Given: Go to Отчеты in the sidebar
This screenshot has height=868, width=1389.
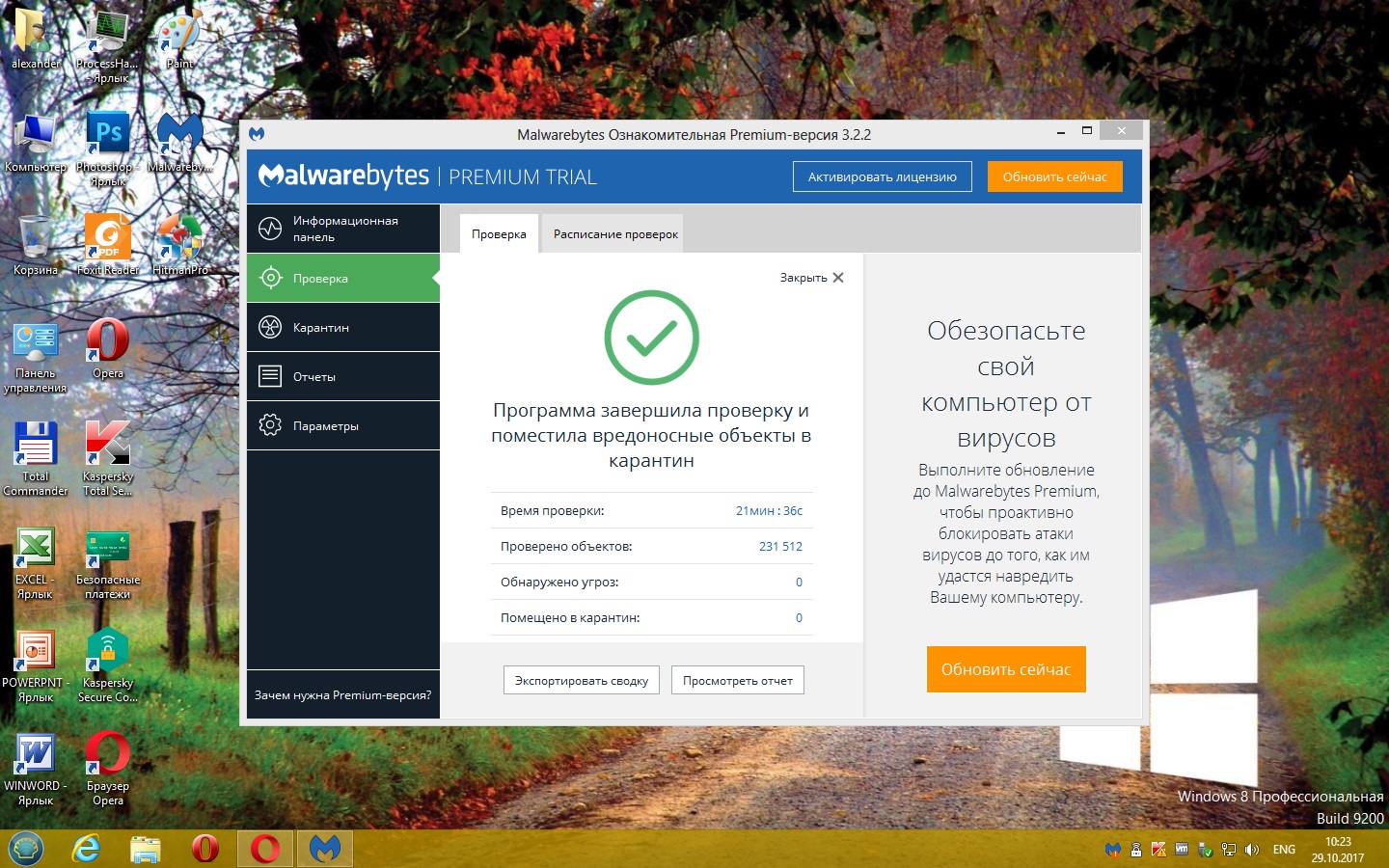Looking at the screenshot, I should [x=343, y=376].
